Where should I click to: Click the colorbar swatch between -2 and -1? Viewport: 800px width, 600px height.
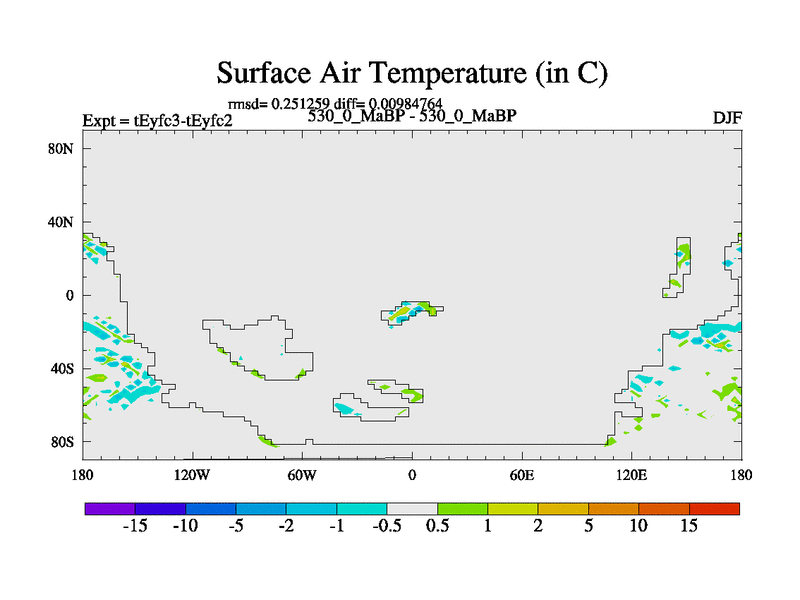(x=311, y=508)
